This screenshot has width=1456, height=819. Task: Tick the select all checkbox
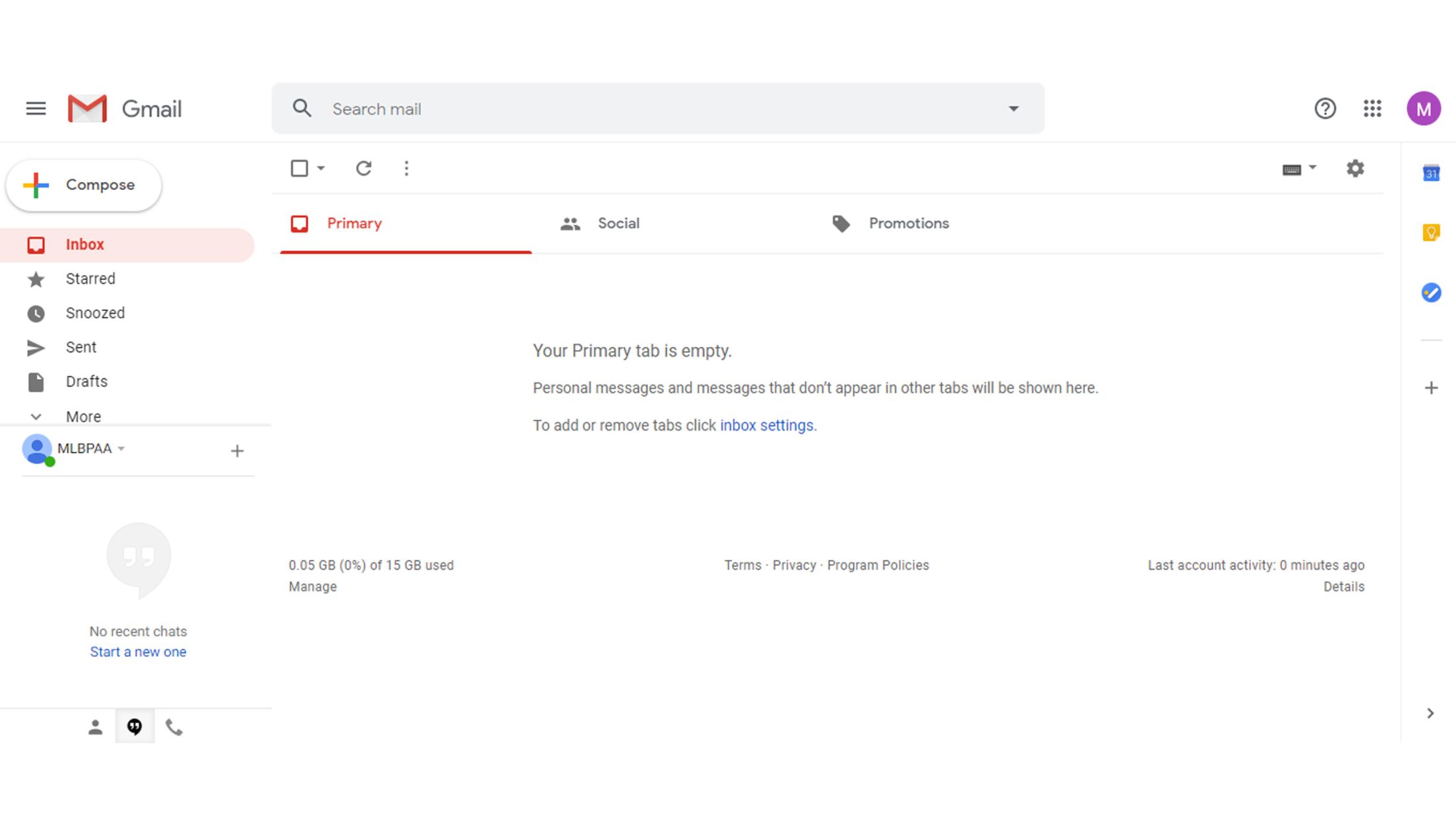299,168
